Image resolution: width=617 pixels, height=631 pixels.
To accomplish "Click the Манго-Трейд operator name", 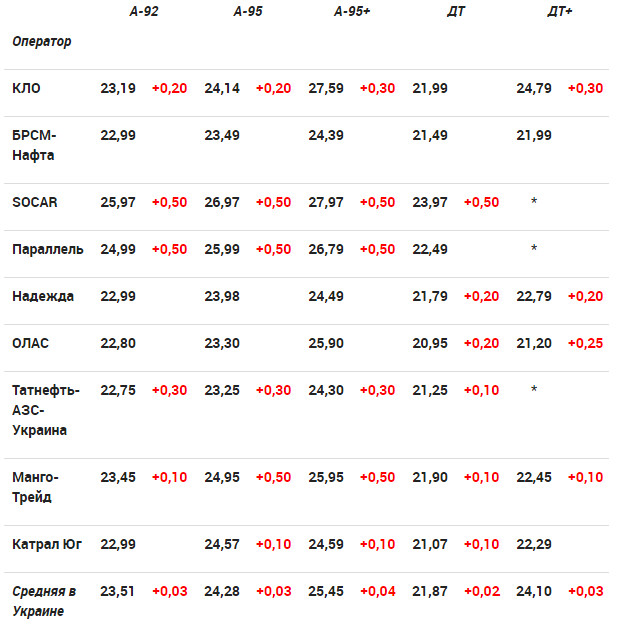I will (36, 487).
